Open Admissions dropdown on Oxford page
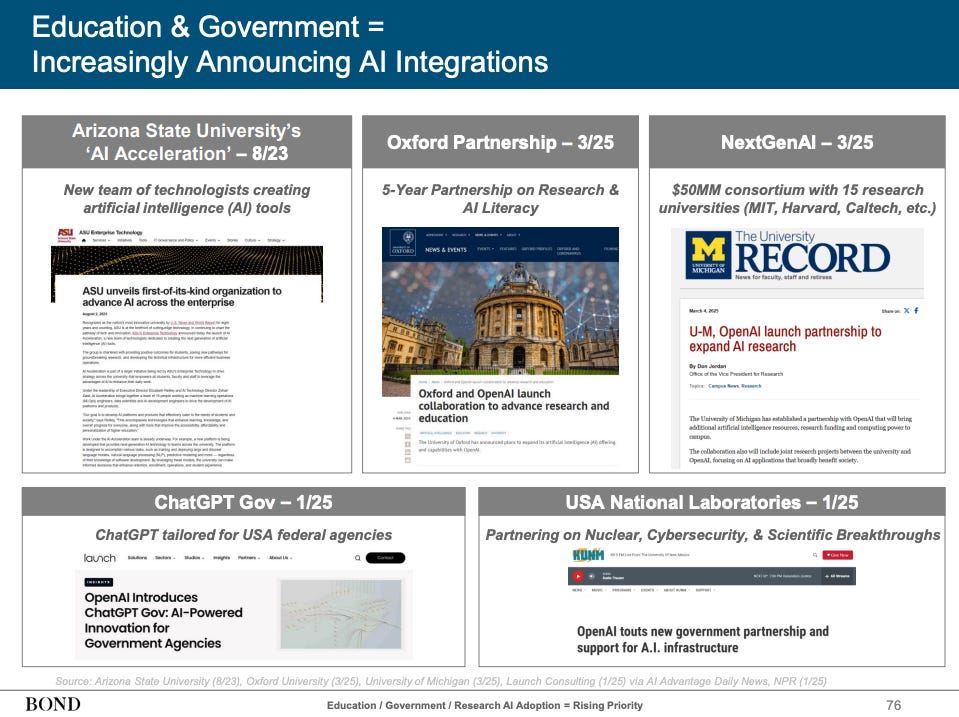Image resolution: width=959 pixels, height=717 pixels. click(x=436, y=235)
